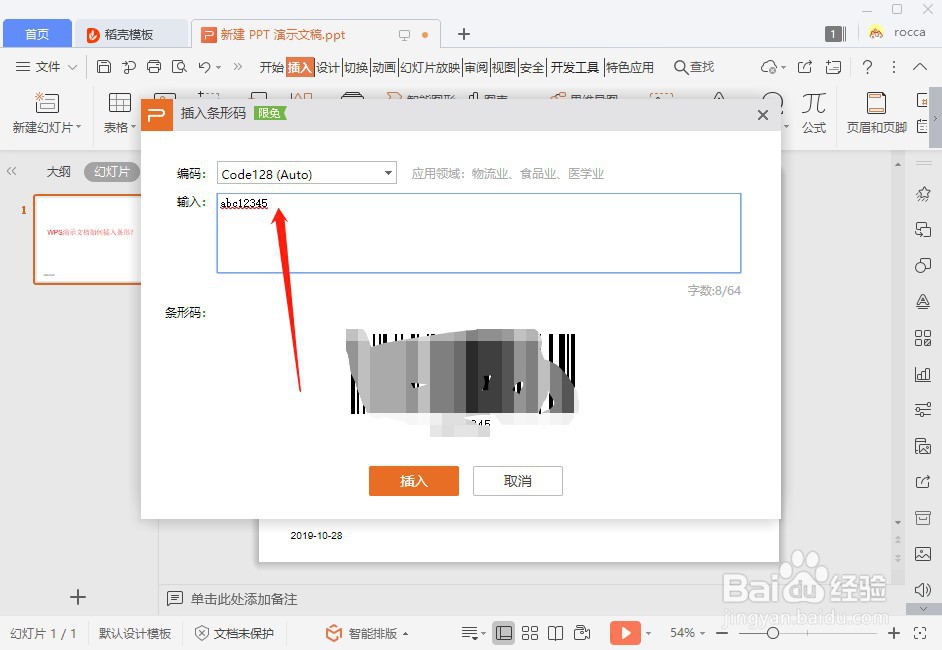Zoom out with the minus button
The width and height of the screenshot is (942, 650).
click(x=722, y=633)
